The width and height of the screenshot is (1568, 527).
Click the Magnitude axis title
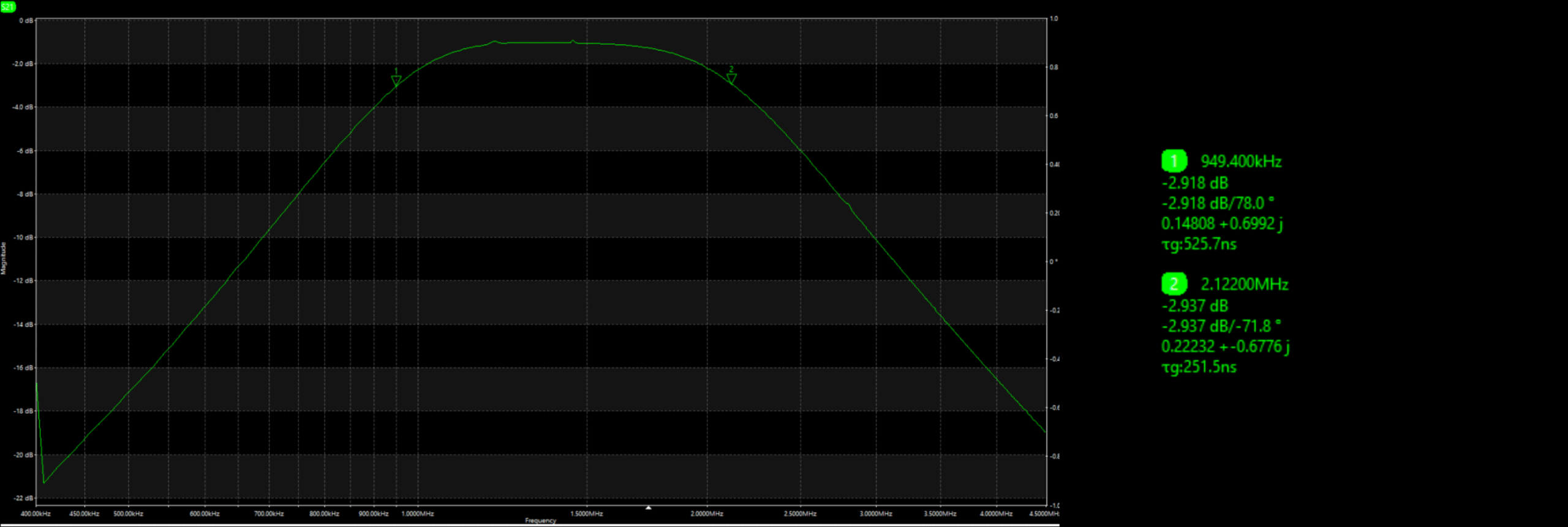(x=4, y=258)
